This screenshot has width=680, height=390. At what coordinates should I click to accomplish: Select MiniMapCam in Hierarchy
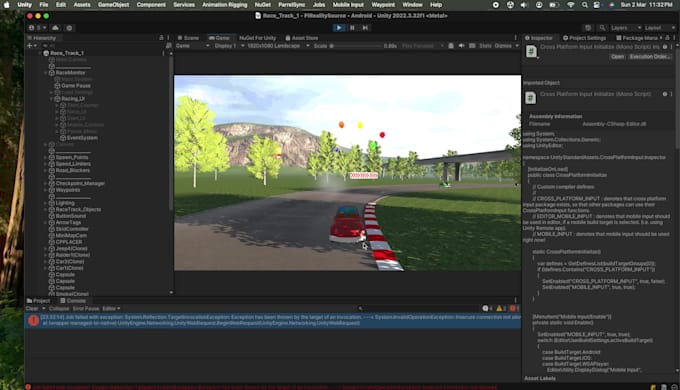(x=71, y=236)
